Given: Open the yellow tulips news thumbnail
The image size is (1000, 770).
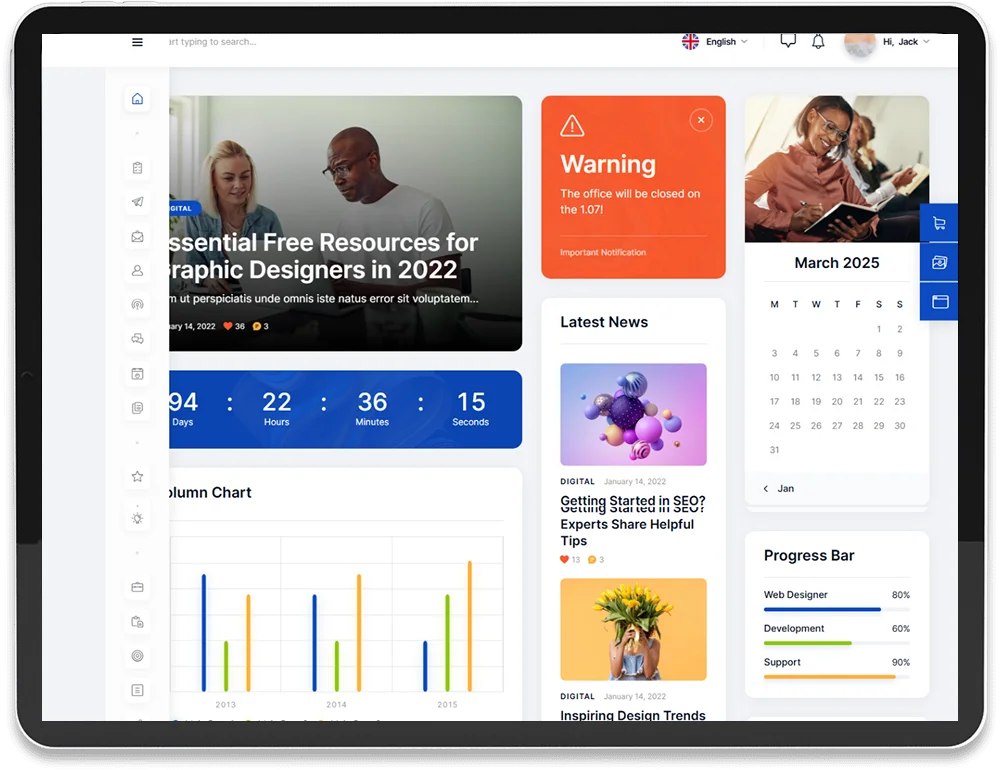Looking at the screenshot, I should click(x=633, y=629).
